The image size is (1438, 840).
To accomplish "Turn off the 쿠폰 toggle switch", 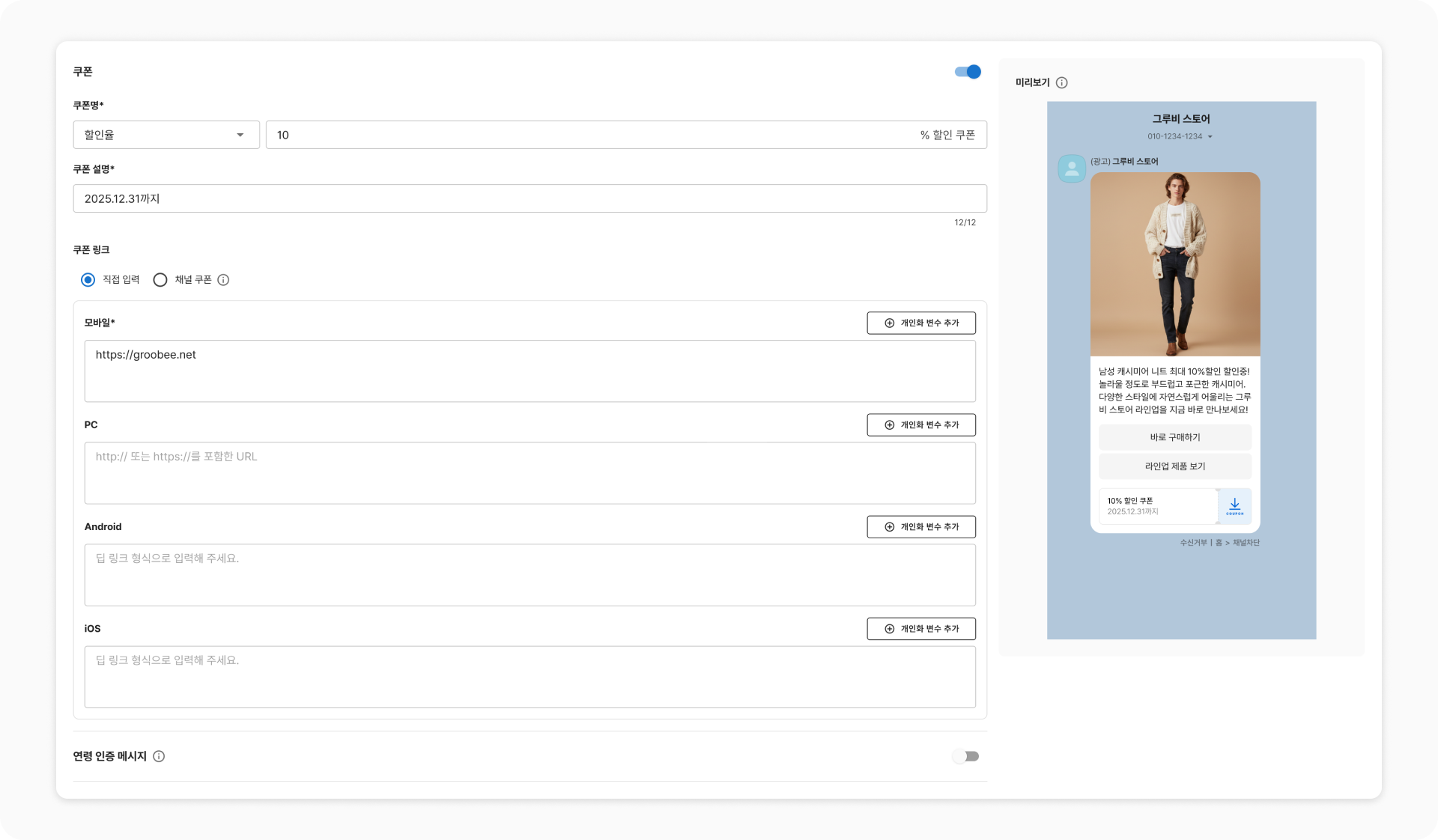I will coord(968,72).
